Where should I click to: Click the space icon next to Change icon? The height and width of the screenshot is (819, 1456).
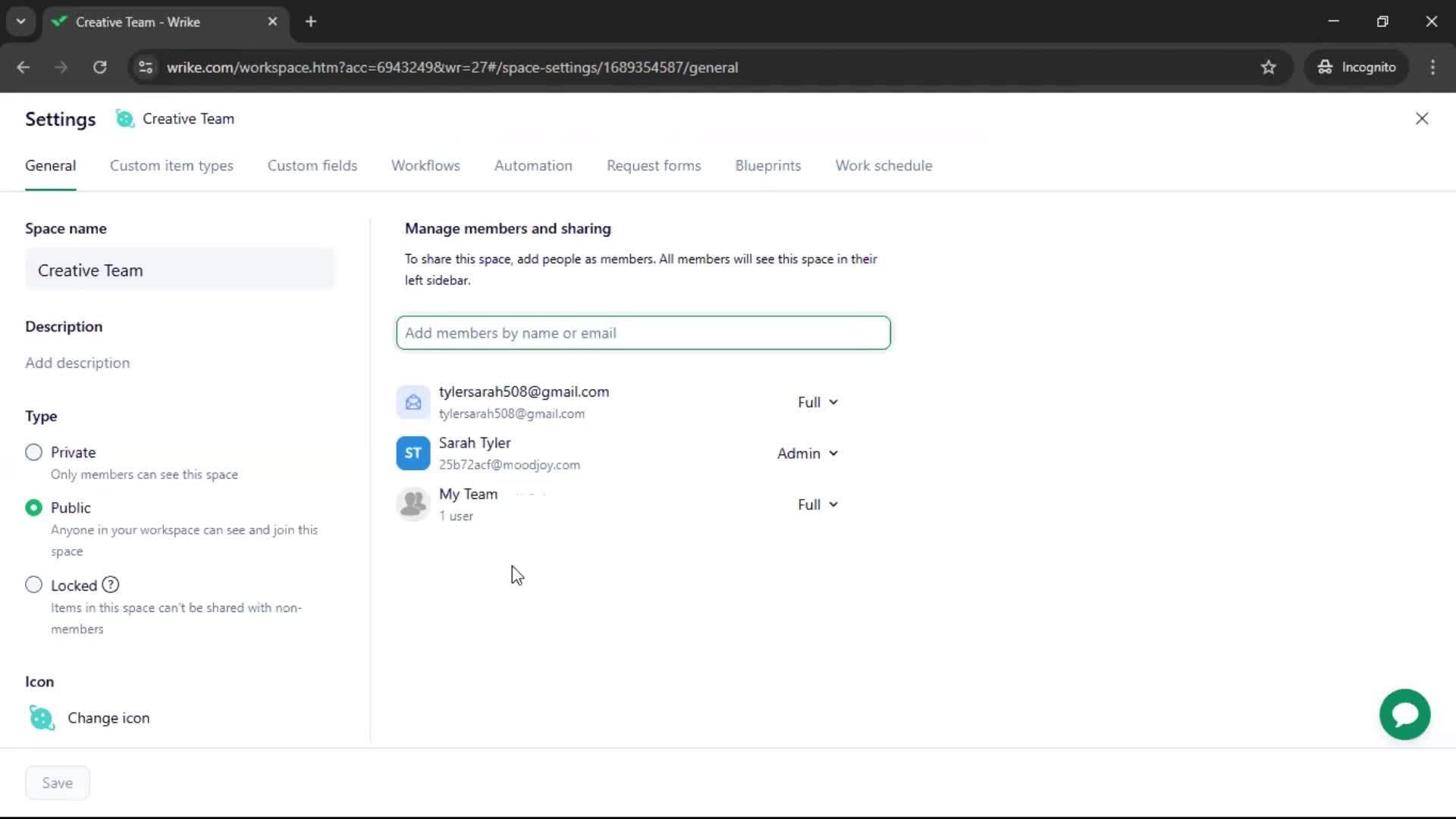pyautogui.click(x=42, y=717)
